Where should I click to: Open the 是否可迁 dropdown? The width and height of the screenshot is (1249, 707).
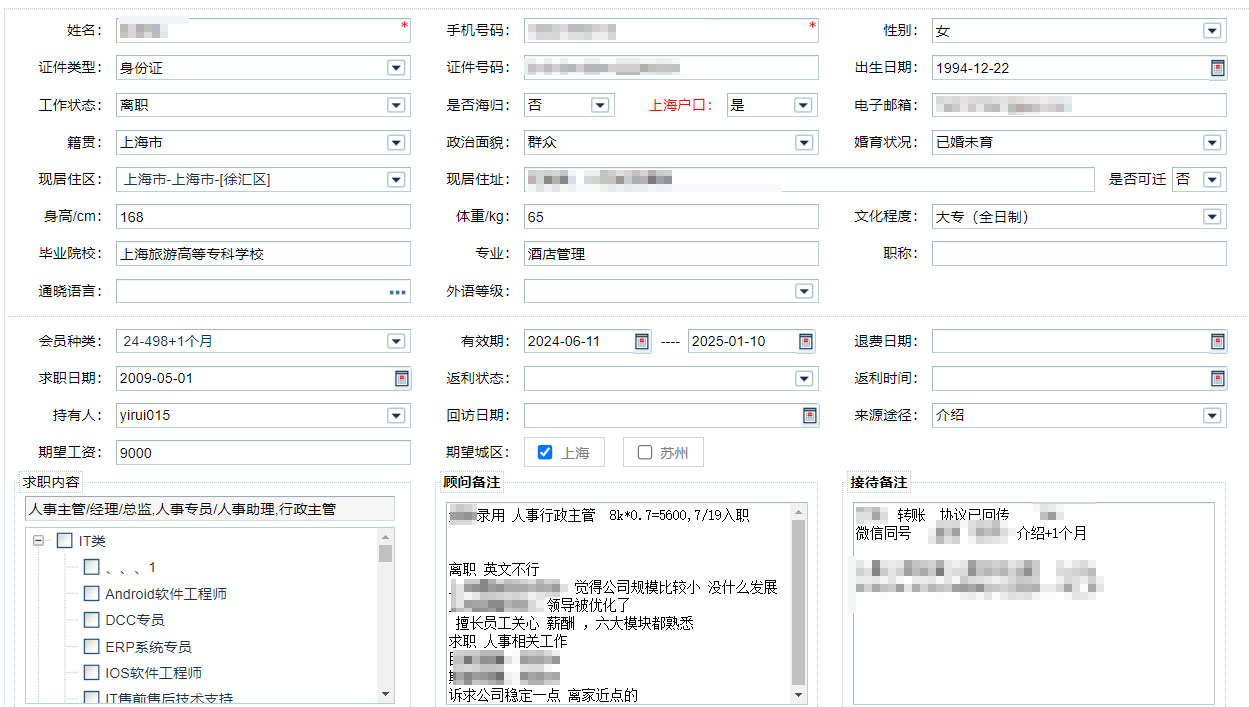coord(1212,180)
